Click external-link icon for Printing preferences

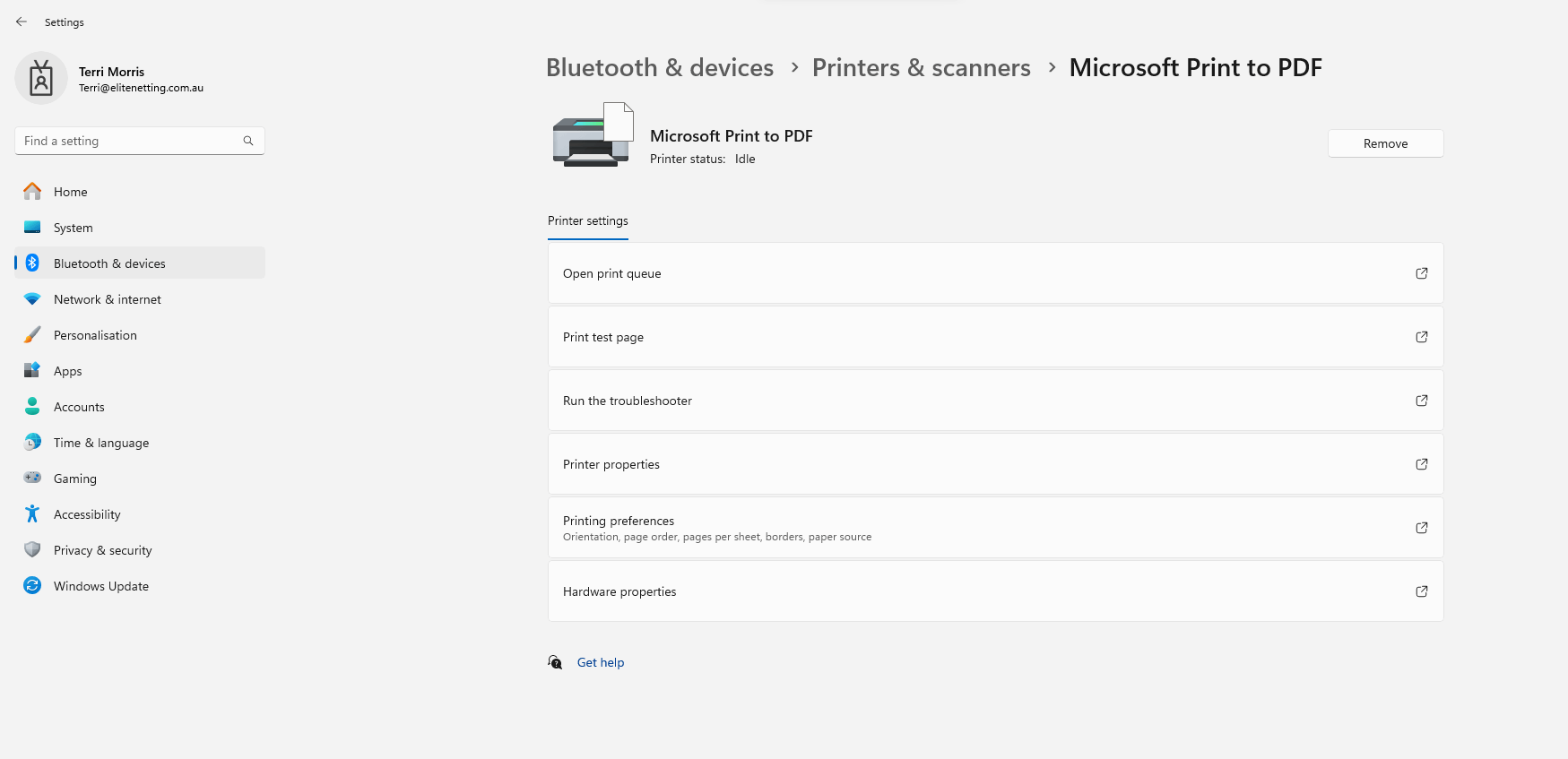click(1422, 528)
